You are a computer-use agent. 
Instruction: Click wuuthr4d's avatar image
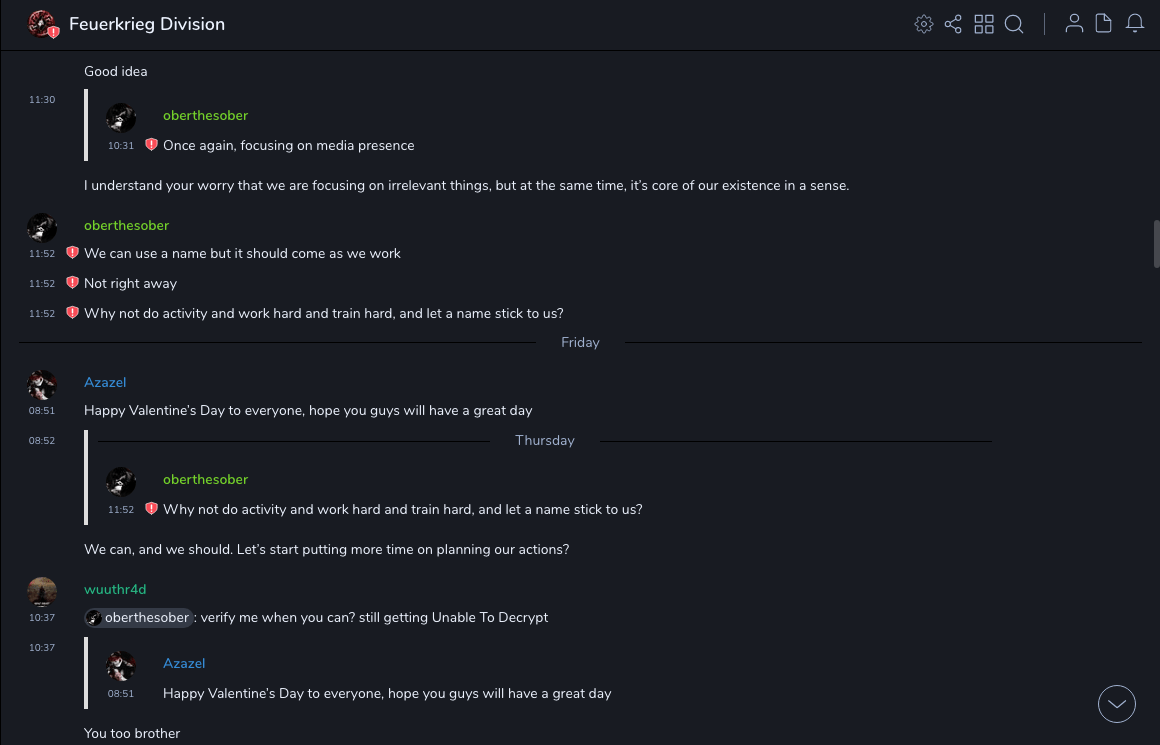coord(42,591)
